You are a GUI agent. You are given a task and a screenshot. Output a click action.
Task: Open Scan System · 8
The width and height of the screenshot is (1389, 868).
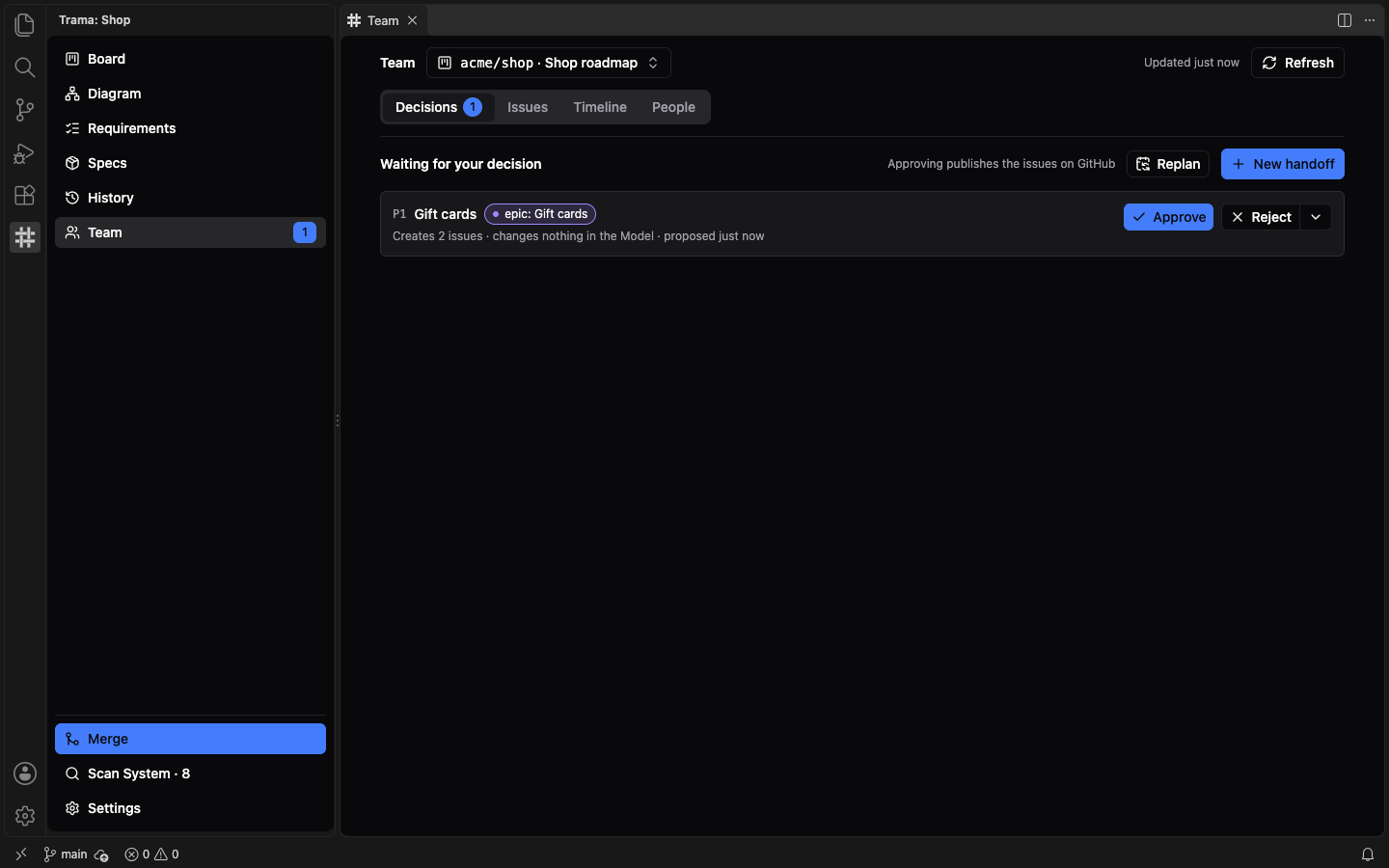tap(190, 773)
